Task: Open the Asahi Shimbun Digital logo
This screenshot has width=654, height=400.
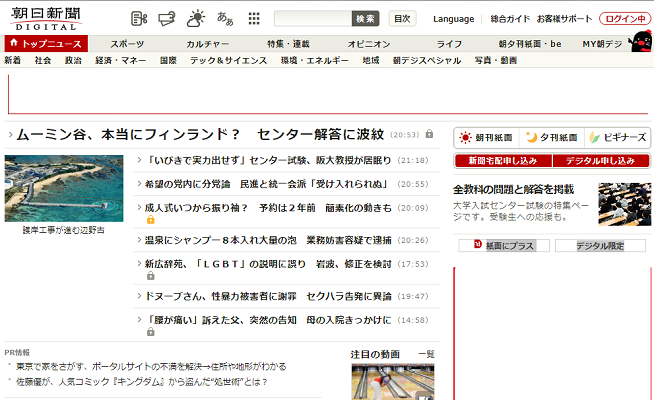Action: [x=46, y=18]
